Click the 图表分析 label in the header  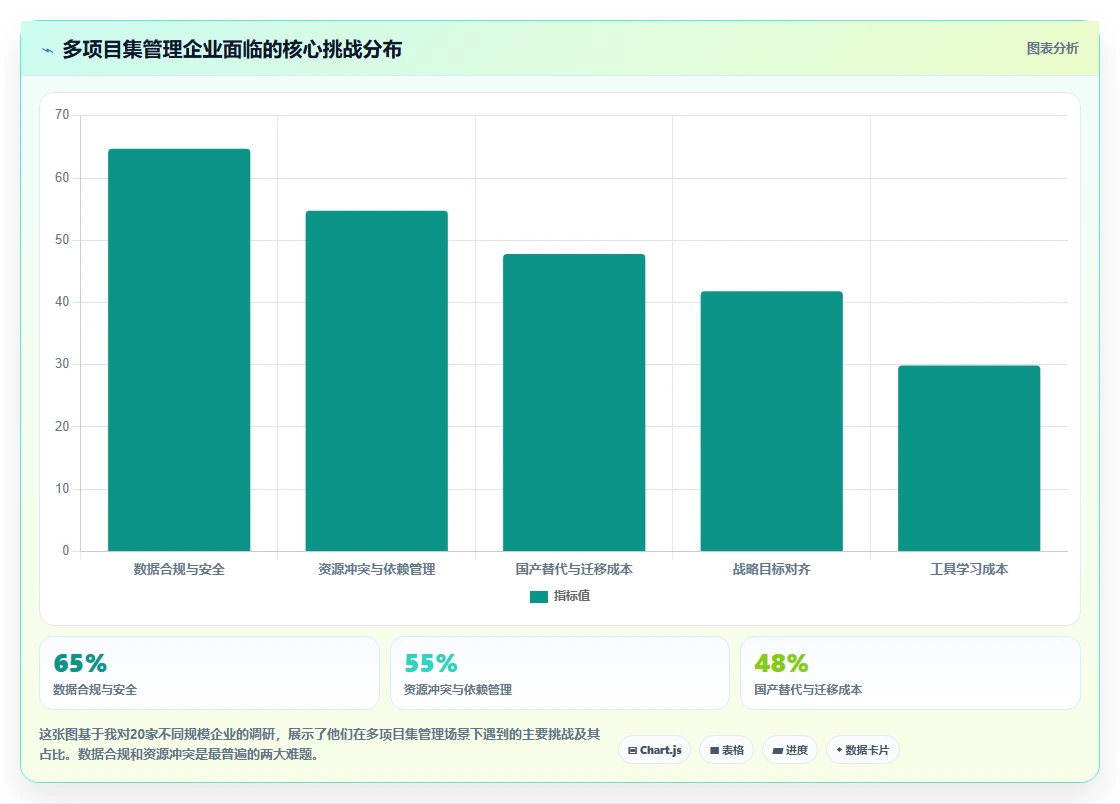pos(1052,49)
